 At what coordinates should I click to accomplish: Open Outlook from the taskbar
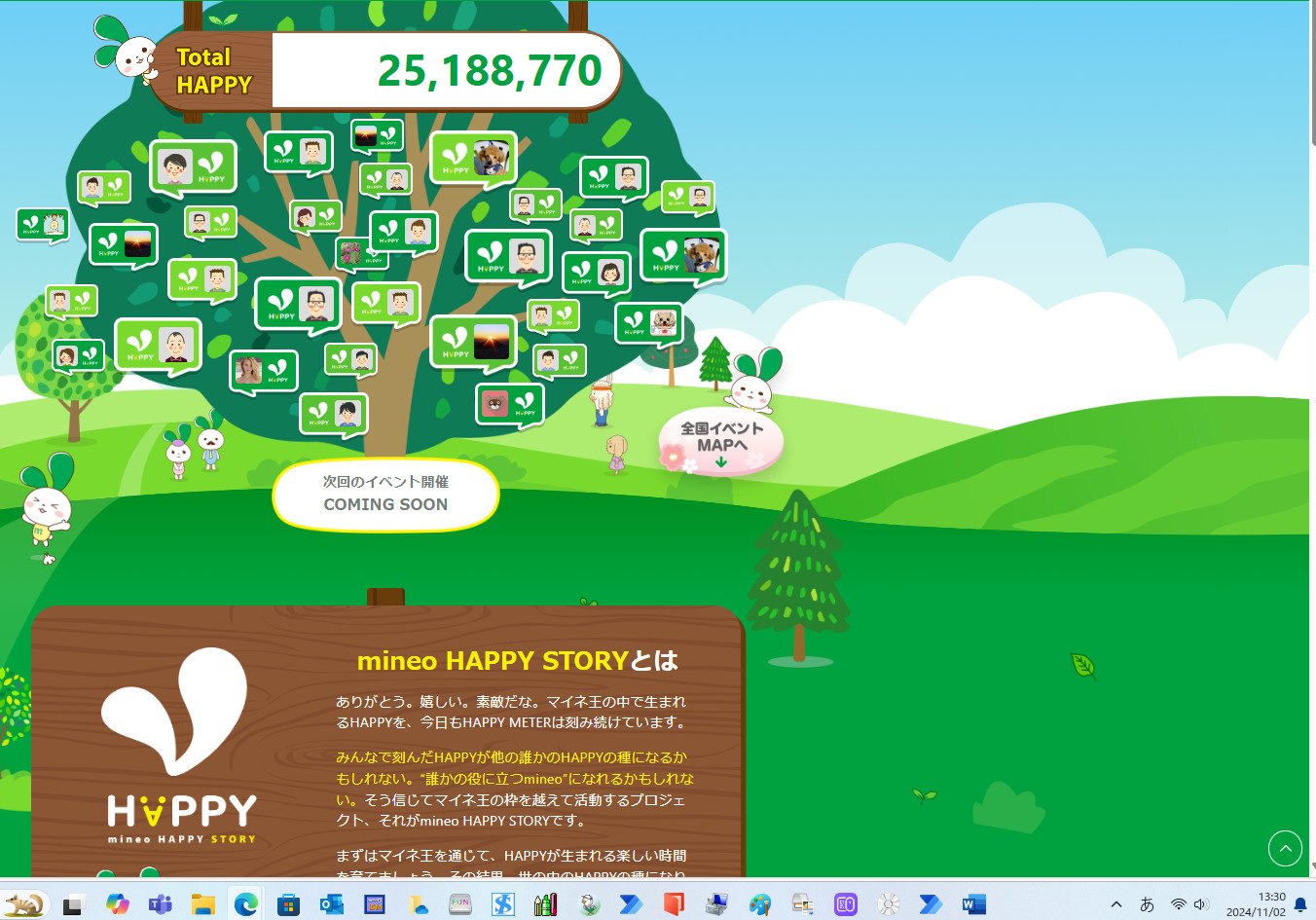[331, 904]
